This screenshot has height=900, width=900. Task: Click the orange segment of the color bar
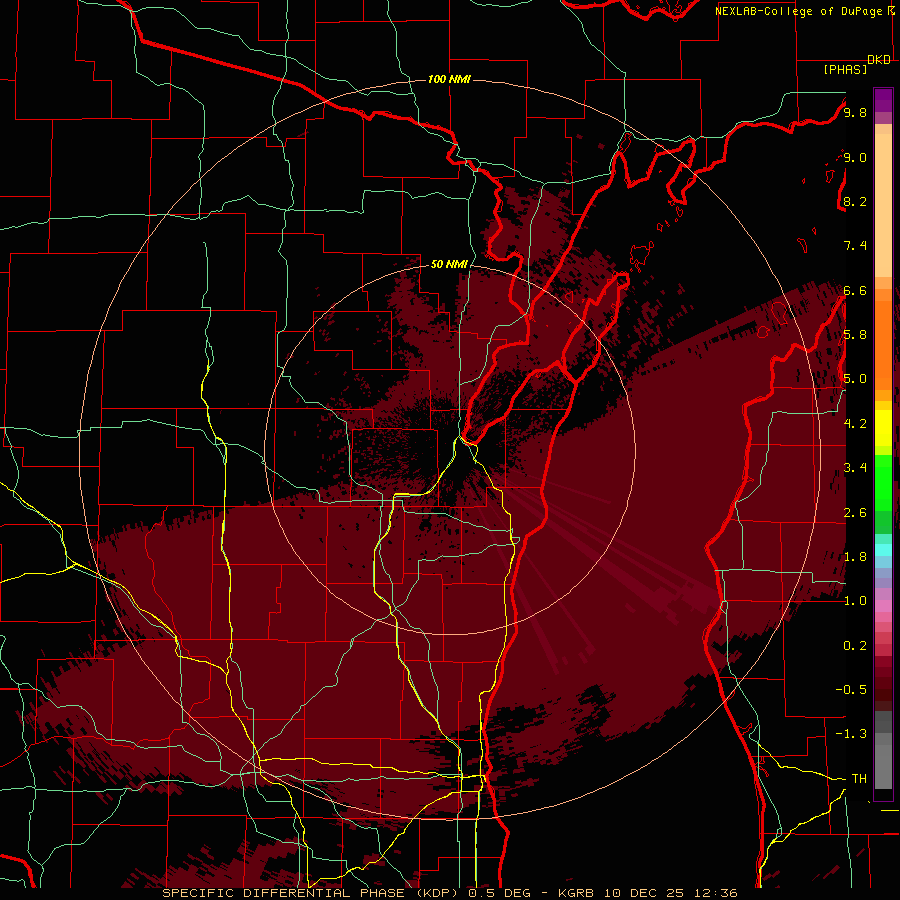[883, 346]
